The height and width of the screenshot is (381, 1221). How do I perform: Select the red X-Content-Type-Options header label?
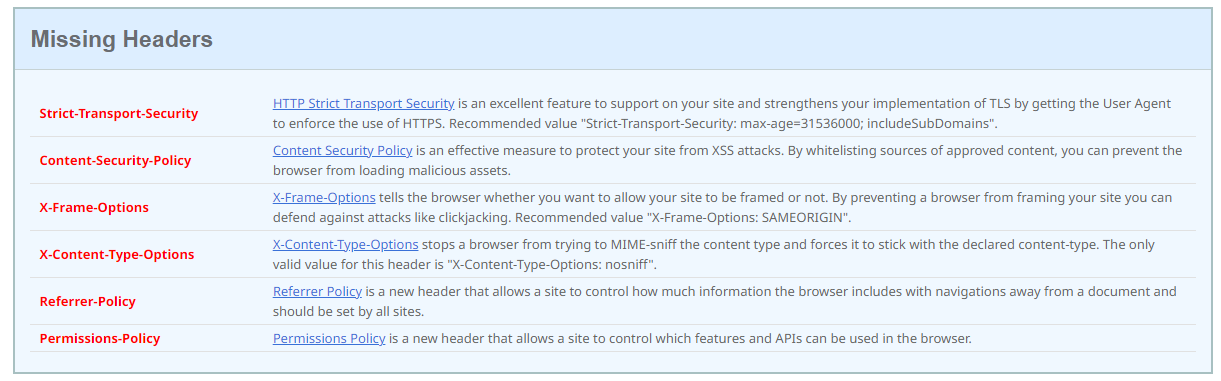click(117, 255)
